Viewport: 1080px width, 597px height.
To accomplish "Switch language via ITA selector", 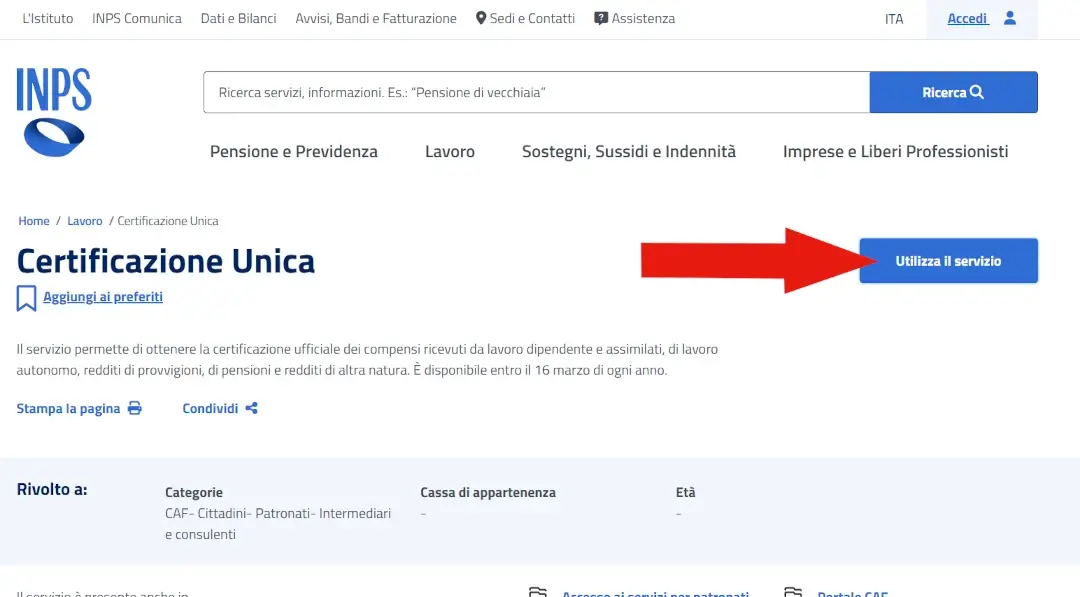I will [x=894, y=19].
